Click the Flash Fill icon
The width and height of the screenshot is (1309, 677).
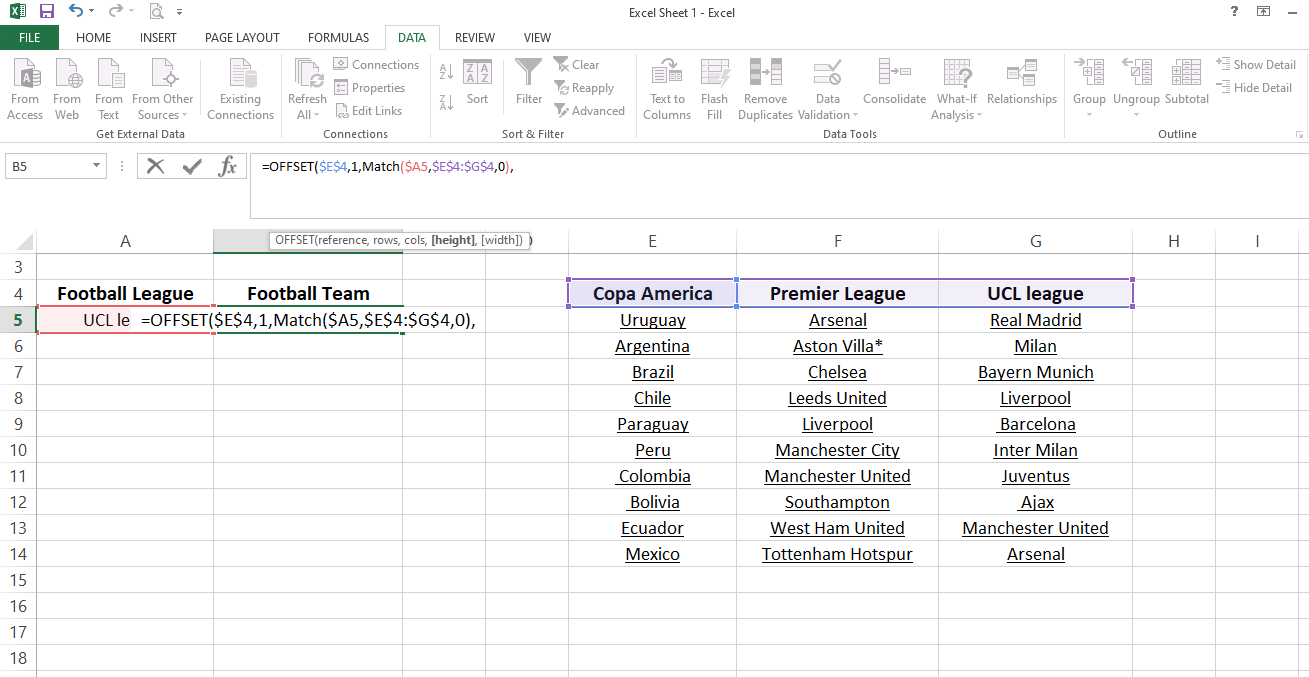pos(714,76)
